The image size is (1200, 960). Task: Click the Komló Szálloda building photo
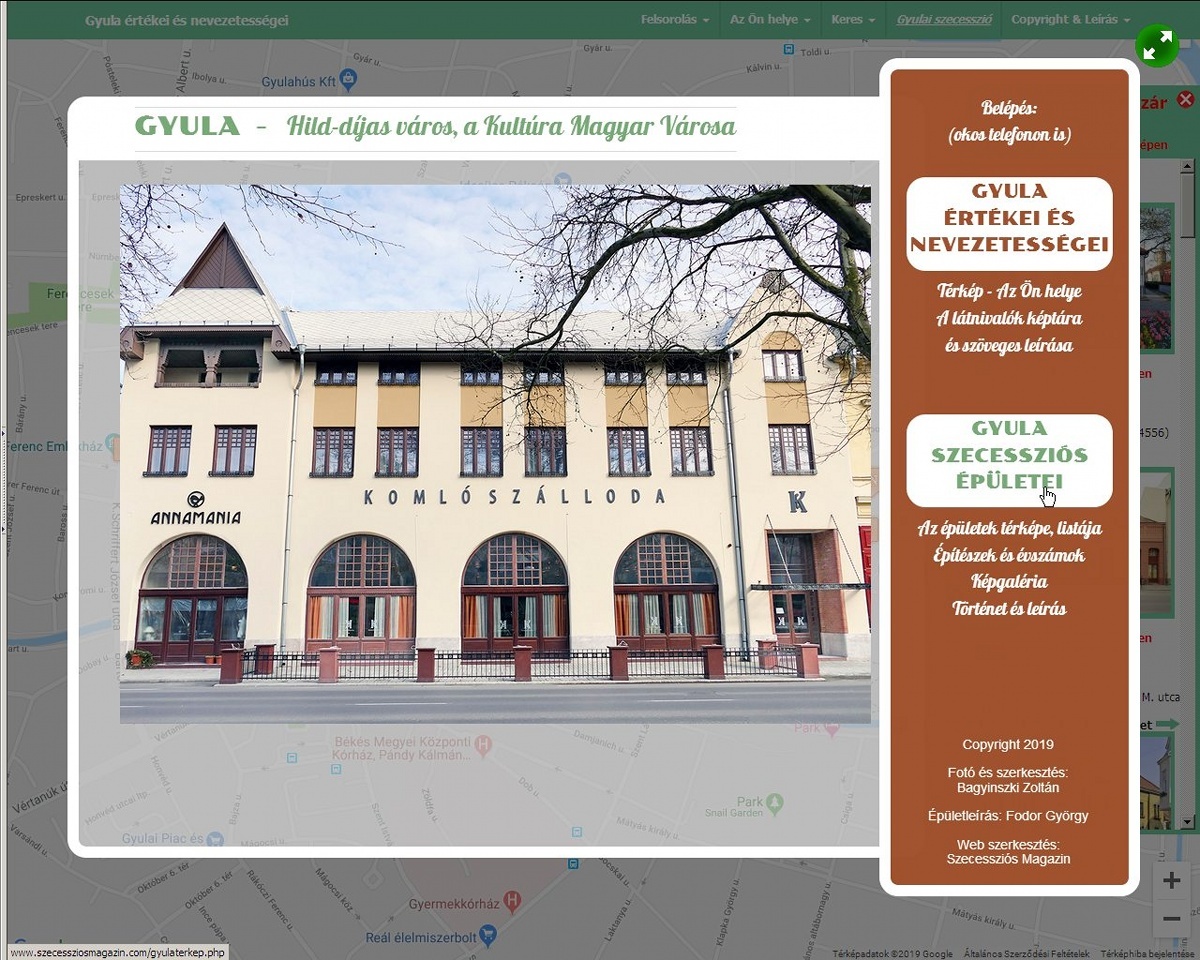pyautogui.click(x=495, y=453)
